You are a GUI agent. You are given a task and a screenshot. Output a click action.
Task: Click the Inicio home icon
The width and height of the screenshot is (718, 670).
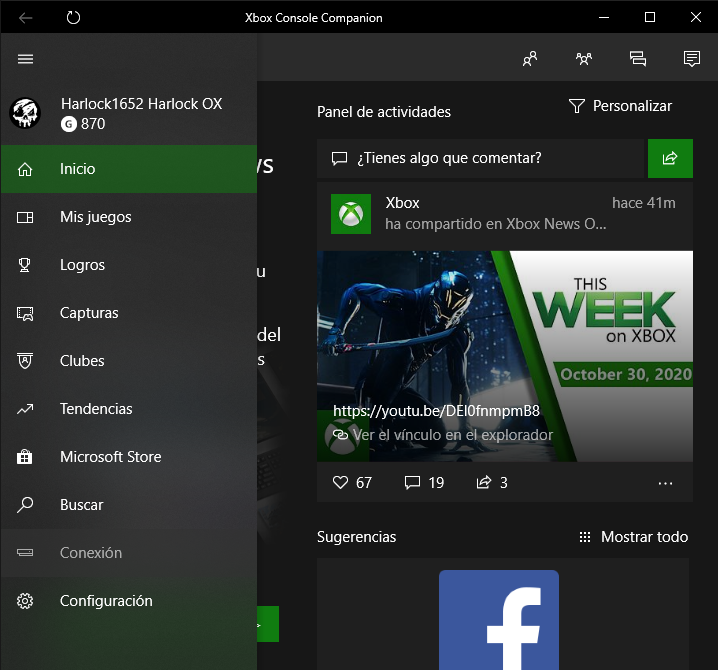pyautogui.click(x=25, y=169)
